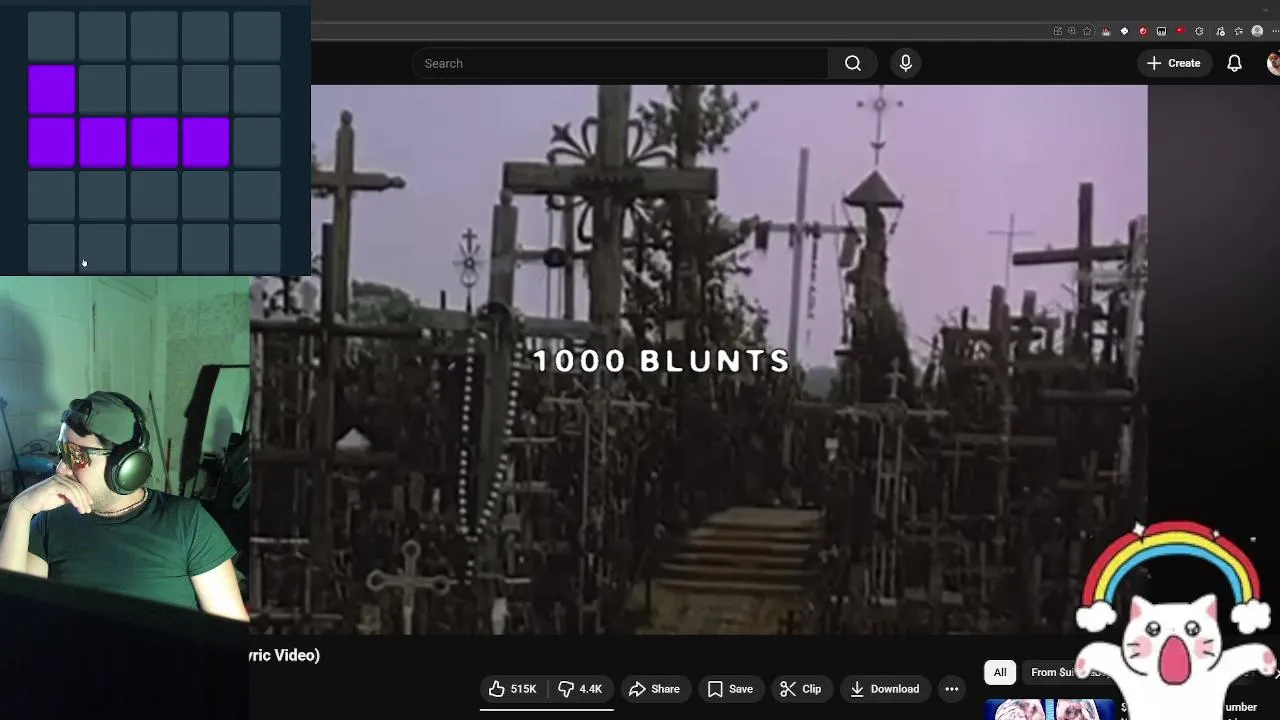Like the video showing 515K
The width and height of the screenshot is (1280, 720).
click(x=512, y=689)
